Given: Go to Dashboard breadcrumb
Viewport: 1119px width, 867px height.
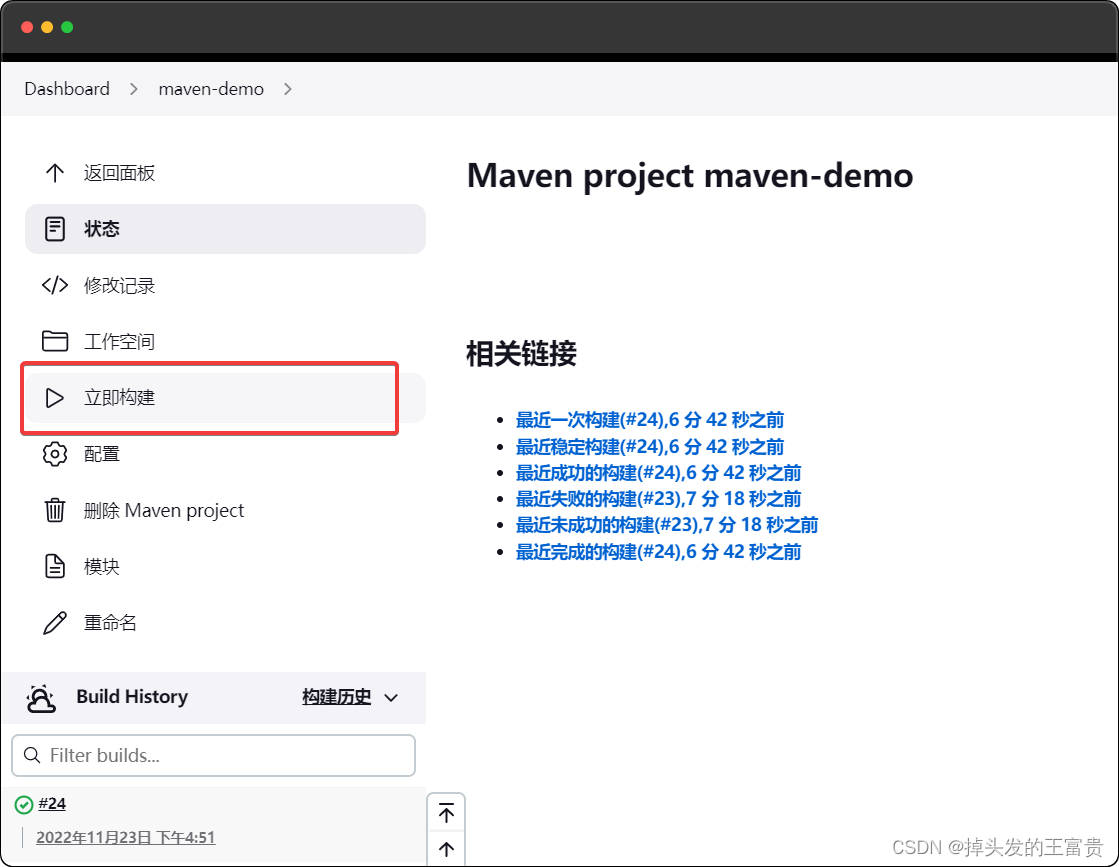Looking at the screenshot, I should pos(67,89).
